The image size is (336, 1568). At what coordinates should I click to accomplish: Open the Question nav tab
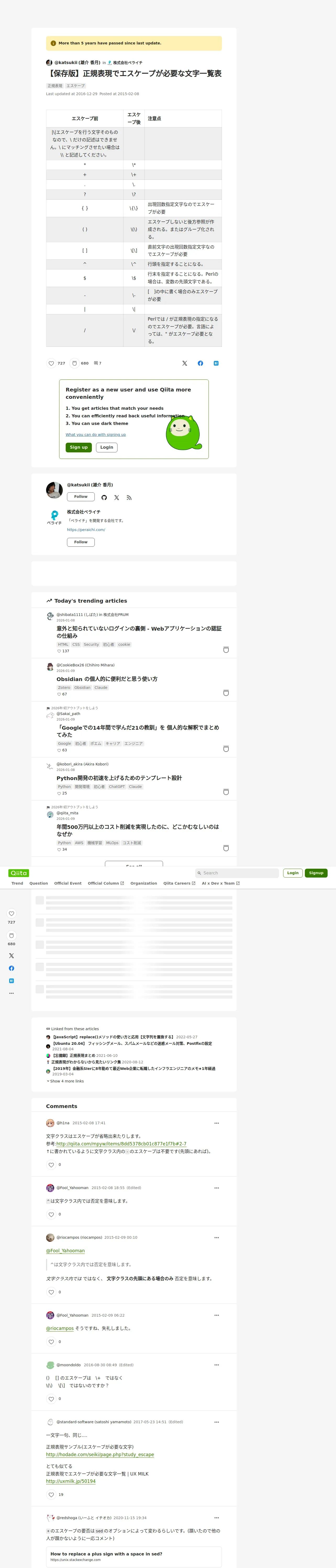tap(38, 883)
